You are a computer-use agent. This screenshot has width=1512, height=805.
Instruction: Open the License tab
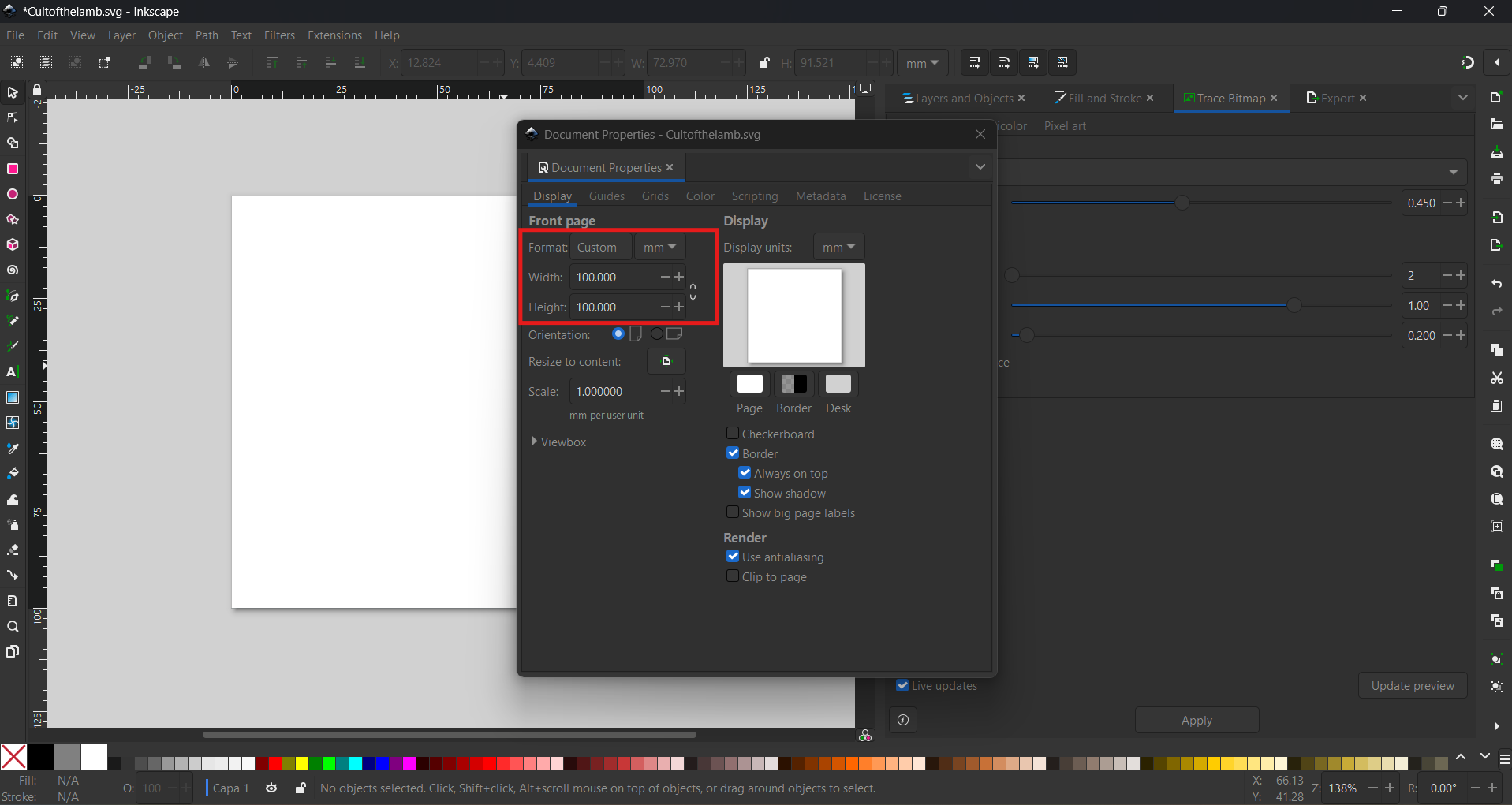882,196
